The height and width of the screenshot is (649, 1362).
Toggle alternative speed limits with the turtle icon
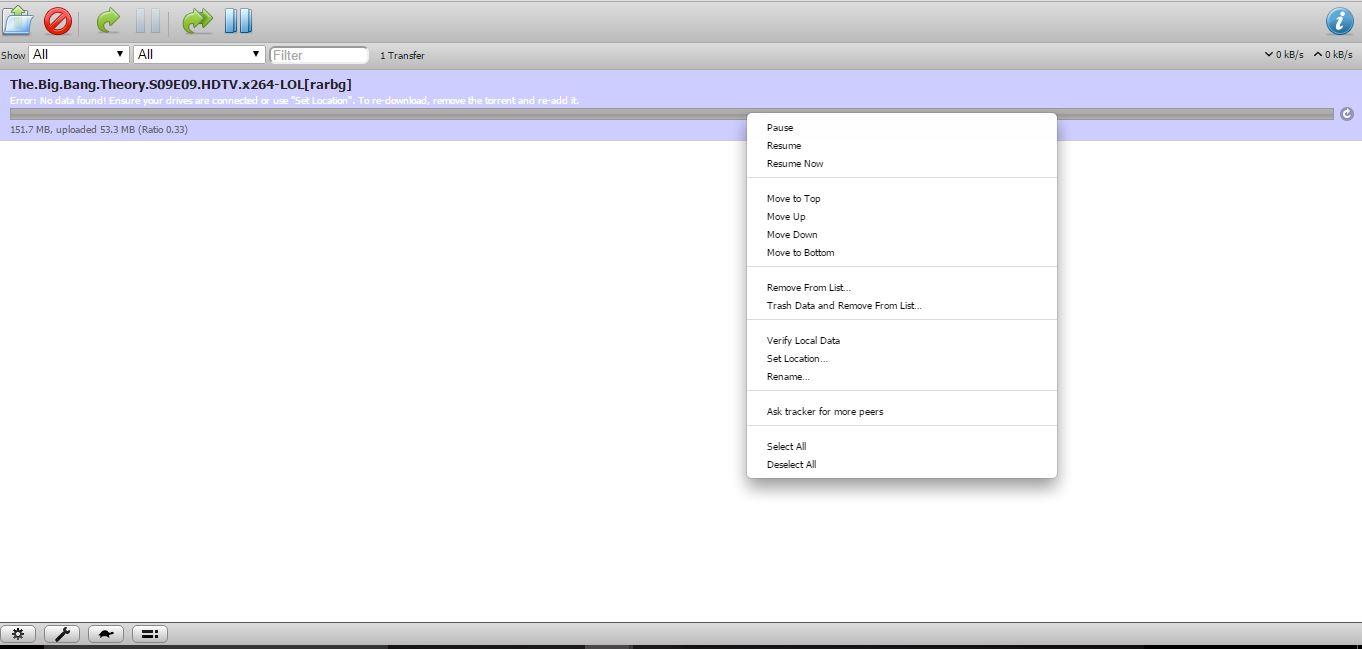(106, 633)
